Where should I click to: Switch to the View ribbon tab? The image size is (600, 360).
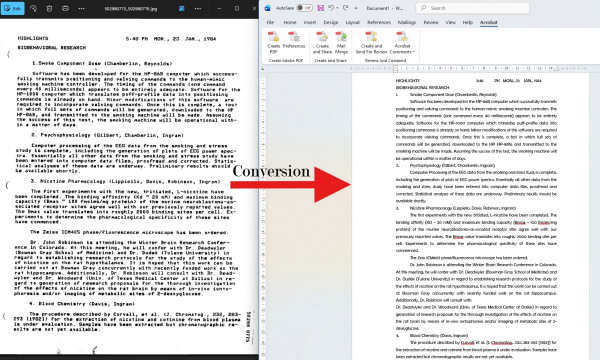[450, 23]
